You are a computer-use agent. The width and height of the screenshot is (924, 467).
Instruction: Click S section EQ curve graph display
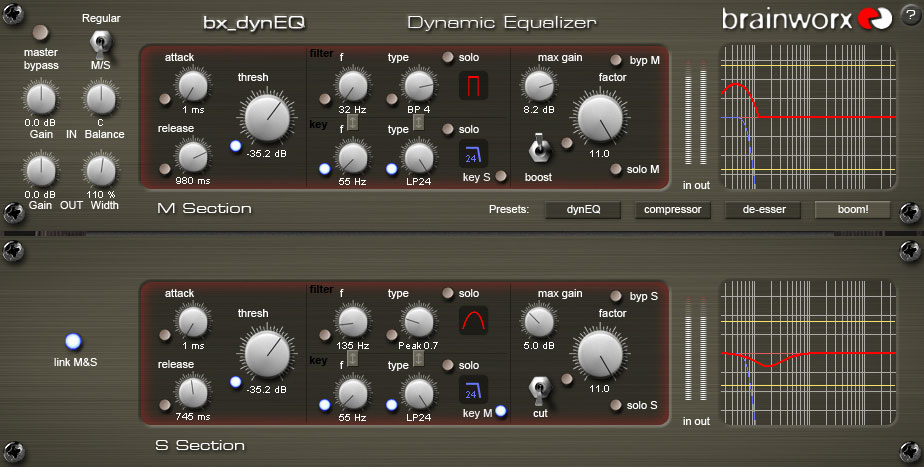[808, 353]
